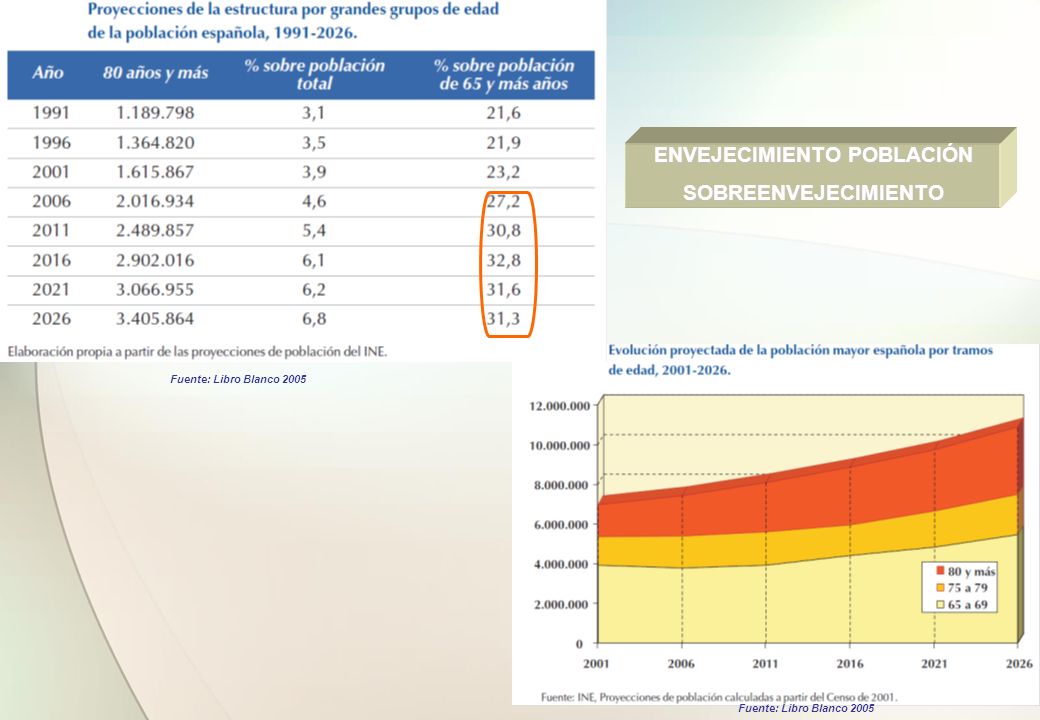The height and width of the screenshot is (720, 1040).
Task: Click value 23,2 in last column
Action: pyautogui.click(x=503, y=172)
